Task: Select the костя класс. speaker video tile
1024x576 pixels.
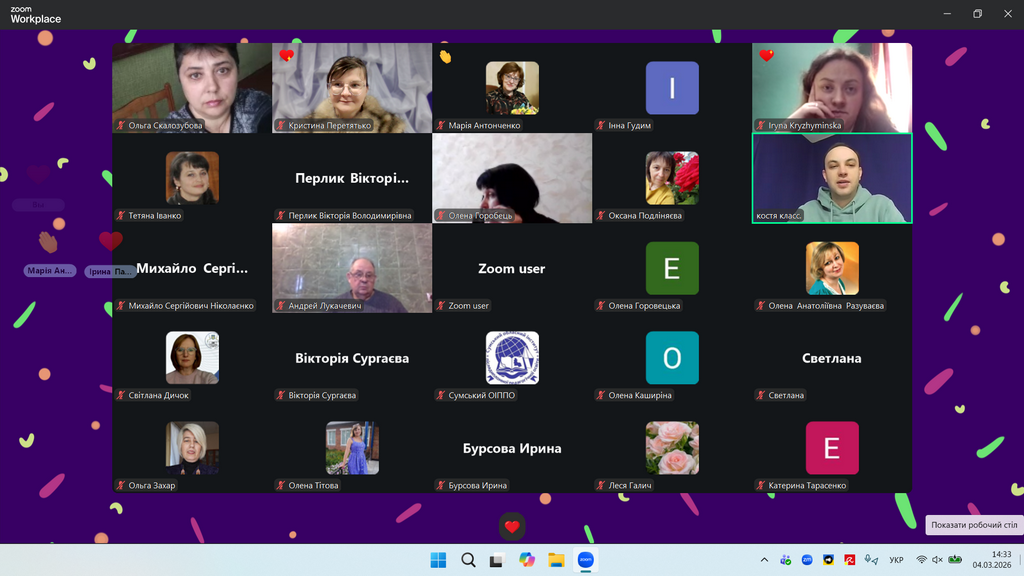Action: pos(832,178)
